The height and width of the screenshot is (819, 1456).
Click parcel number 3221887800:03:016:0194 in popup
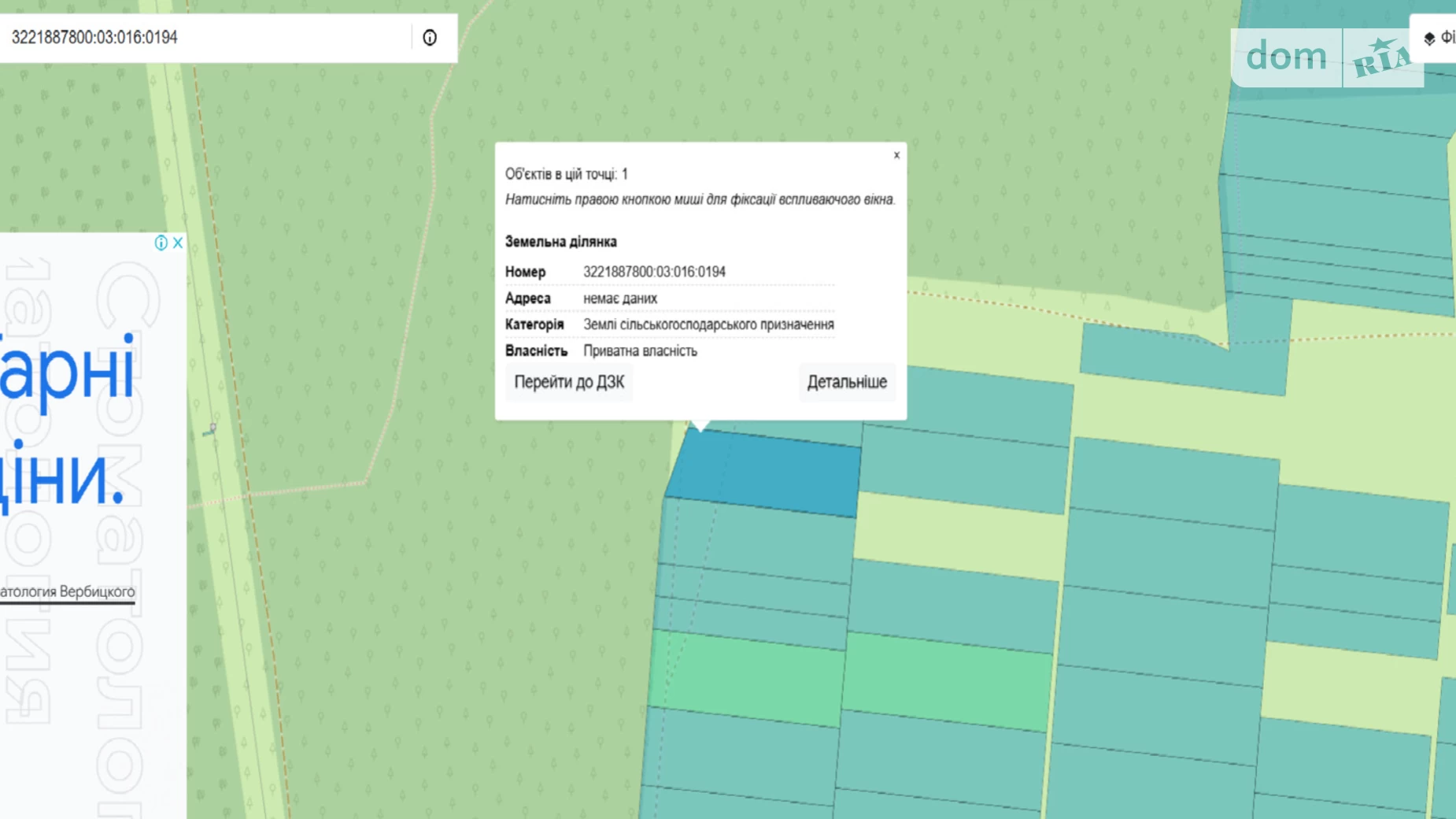click(x=654, y=272)
